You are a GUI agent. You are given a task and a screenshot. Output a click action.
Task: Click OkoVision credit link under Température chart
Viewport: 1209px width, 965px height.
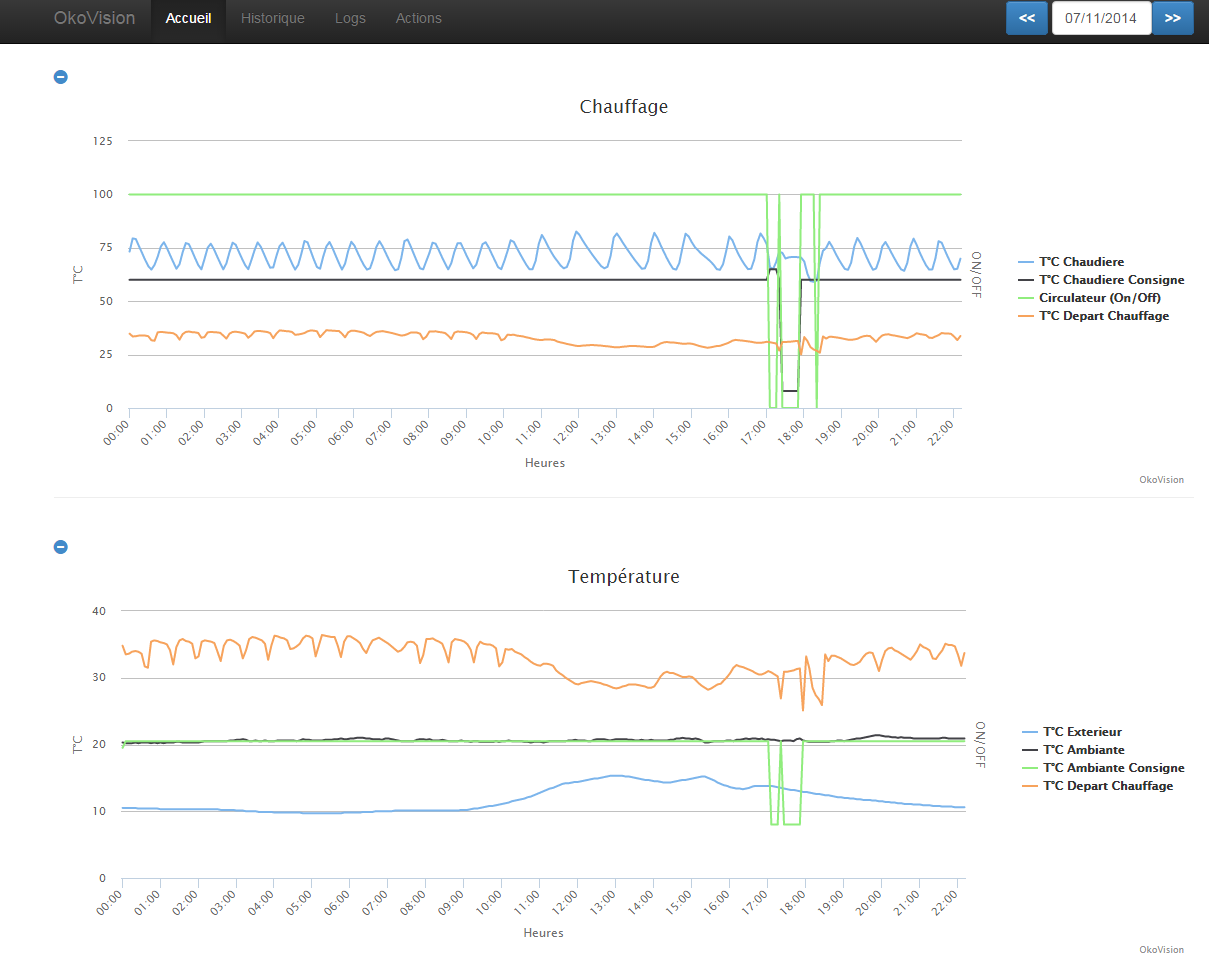(x=1161, y=950)
